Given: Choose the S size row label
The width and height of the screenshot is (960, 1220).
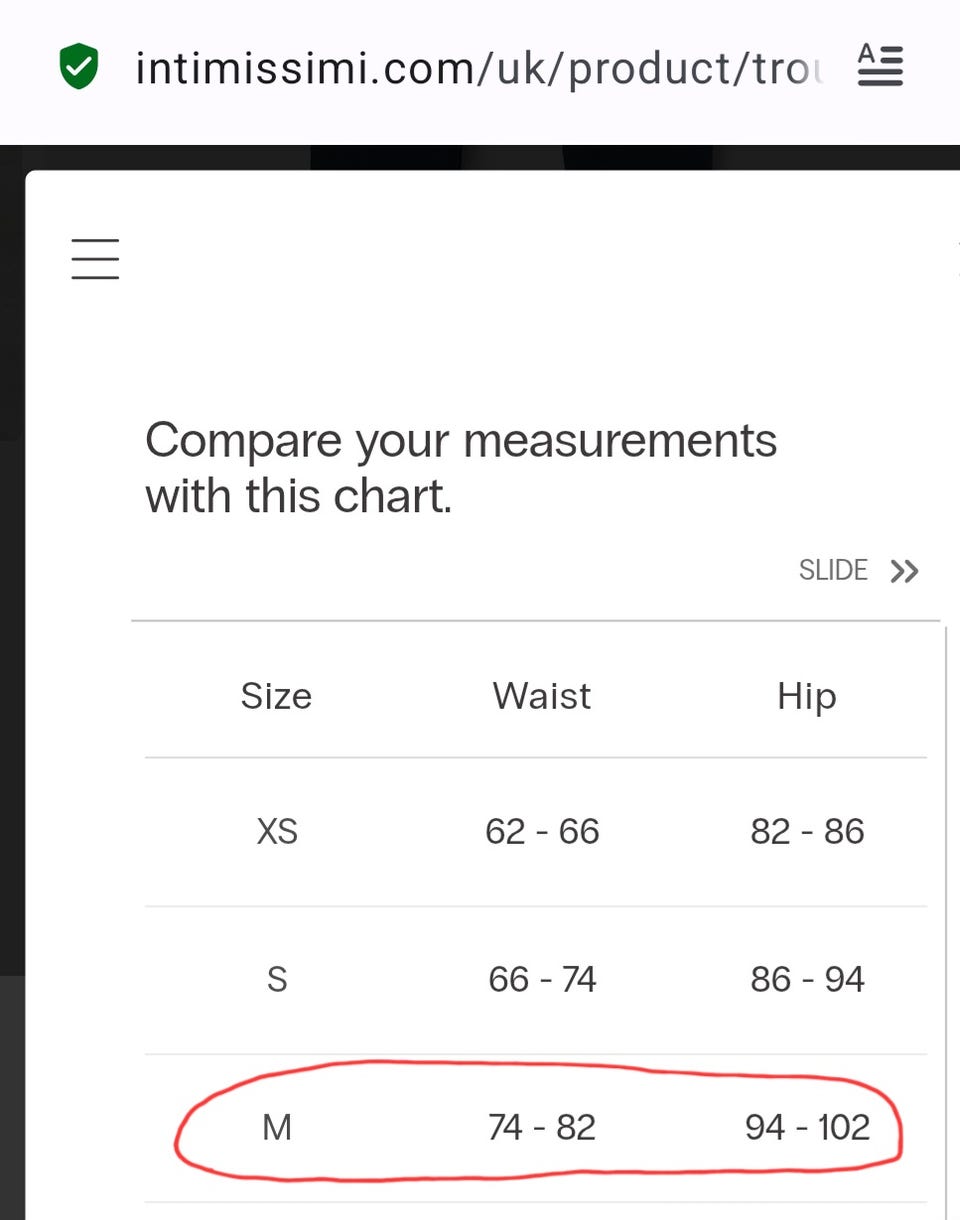Looking at the screenshot, I should click(276, 979).
